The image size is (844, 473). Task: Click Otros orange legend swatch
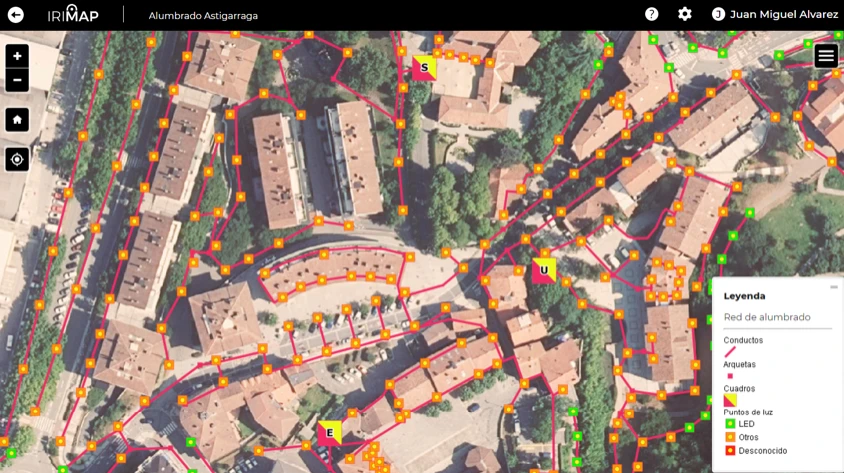[730, 437]
